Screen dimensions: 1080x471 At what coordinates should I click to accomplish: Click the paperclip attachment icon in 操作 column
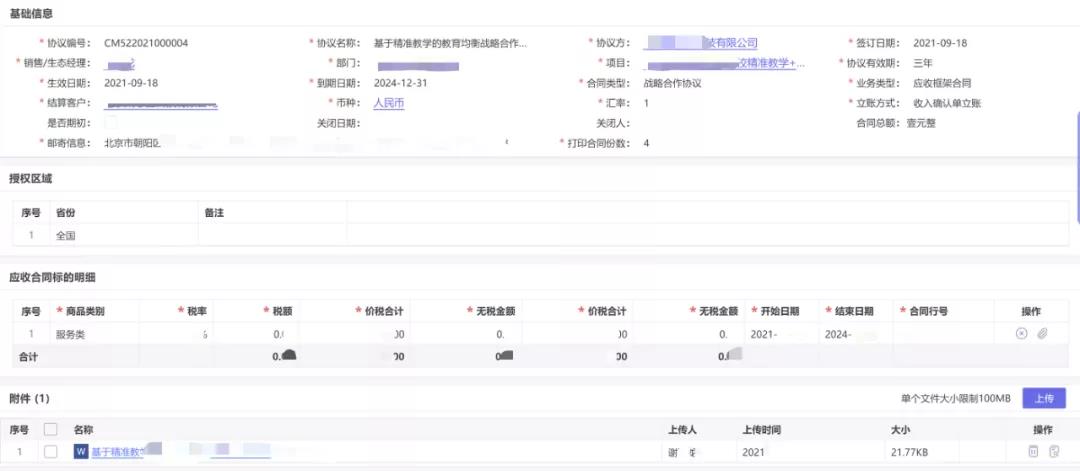(x=1042, y=334)
